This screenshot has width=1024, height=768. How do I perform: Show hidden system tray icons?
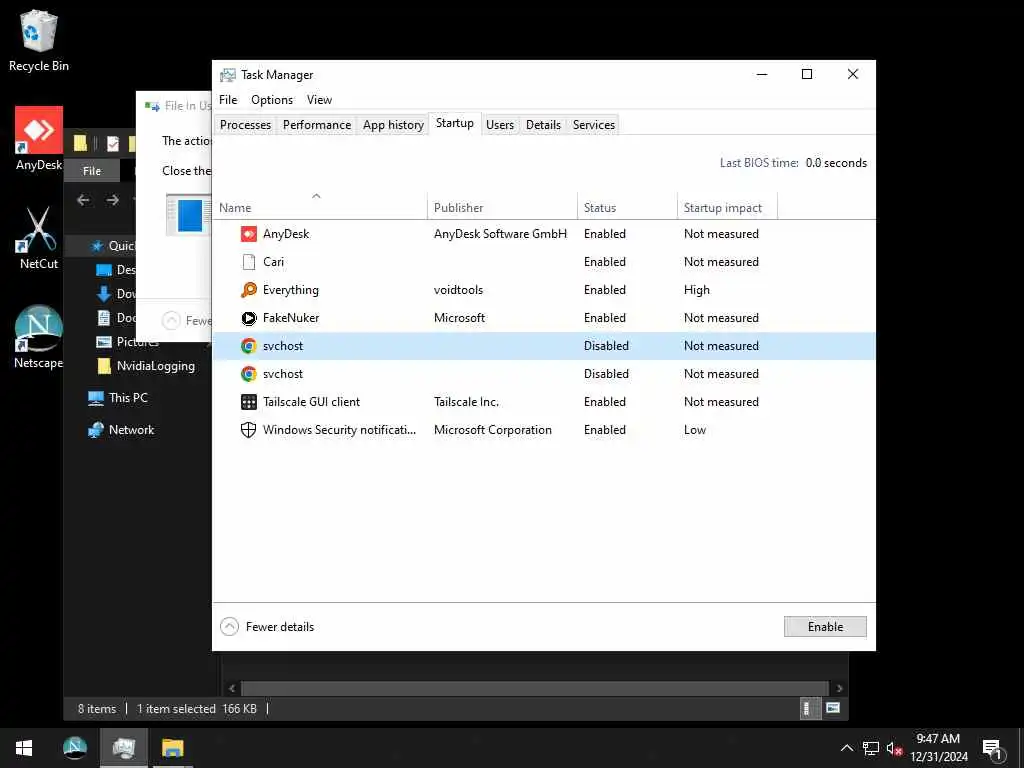(x=846, y=748)
